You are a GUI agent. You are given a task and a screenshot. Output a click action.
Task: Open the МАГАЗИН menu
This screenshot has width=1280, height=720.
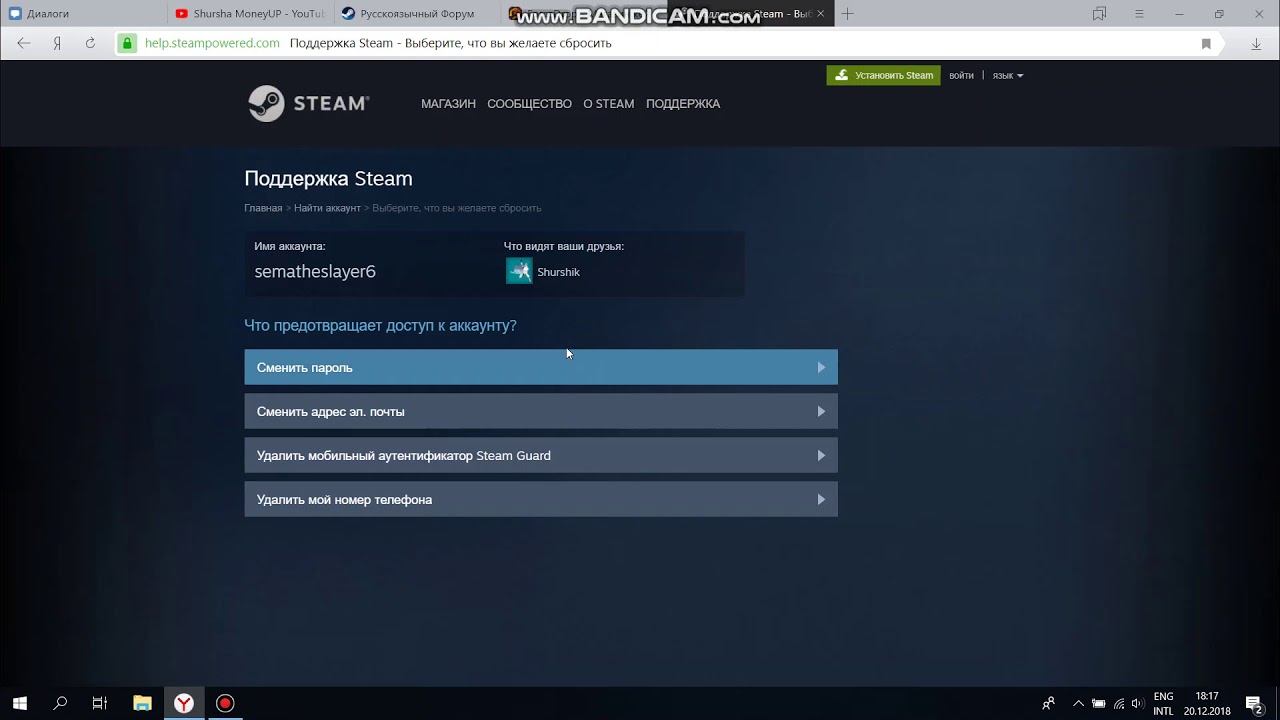tap(448, 104)
